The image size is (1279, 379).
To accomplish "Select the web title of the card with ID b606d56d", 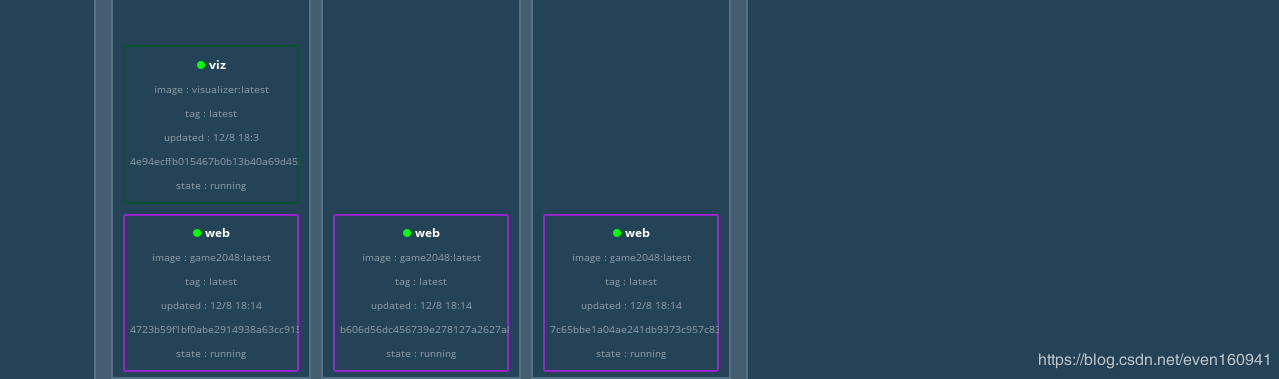I will pos(427,233).
